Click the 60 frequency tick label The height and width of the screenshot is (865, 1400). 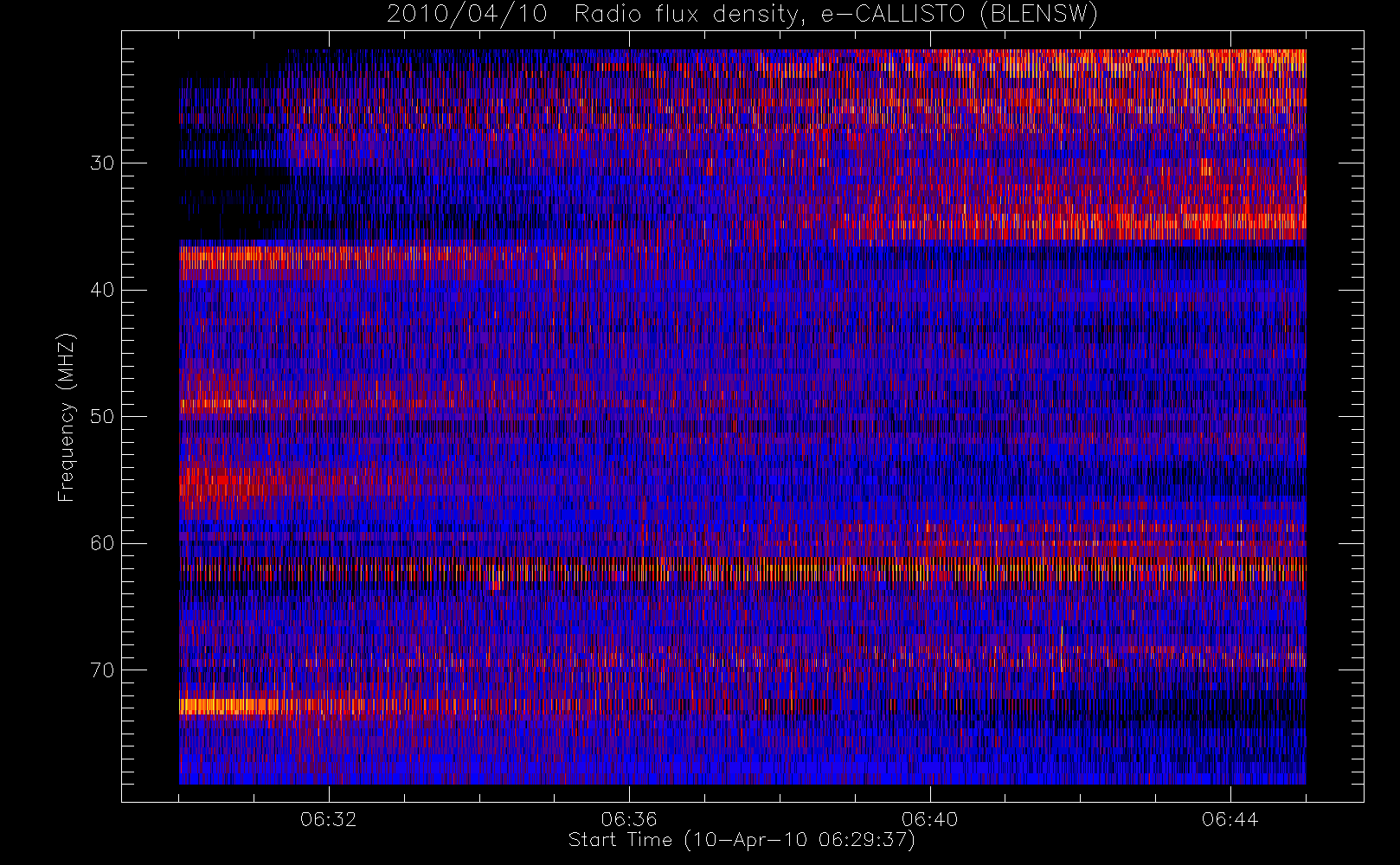coord(102,543)
